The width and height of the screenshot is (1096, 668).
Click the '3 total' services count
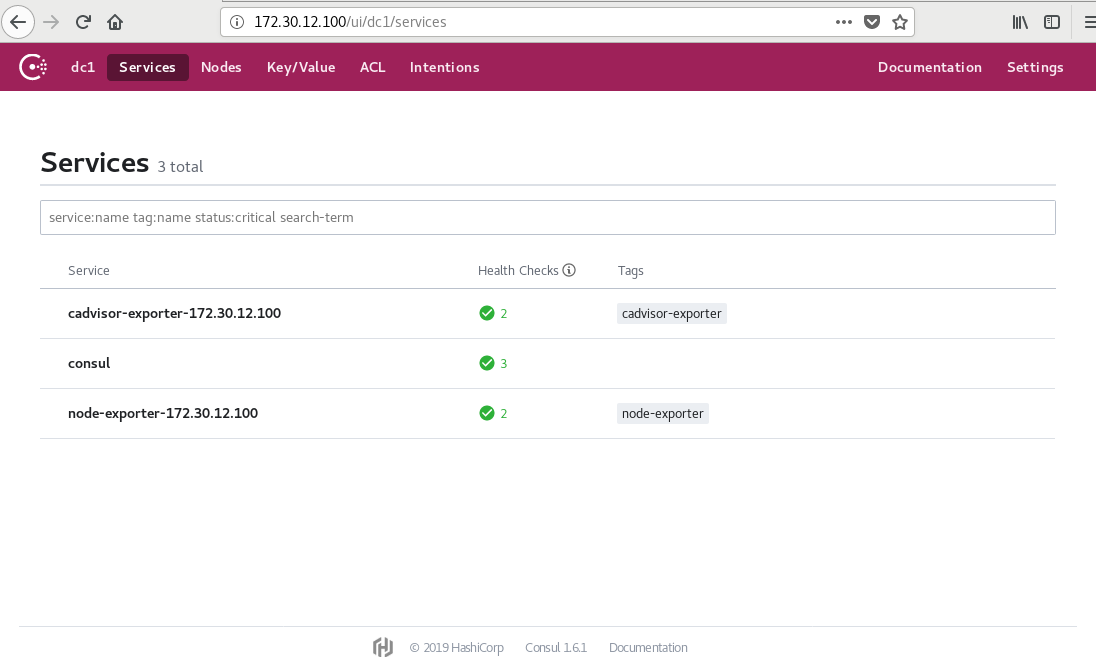tap(180, 167)
